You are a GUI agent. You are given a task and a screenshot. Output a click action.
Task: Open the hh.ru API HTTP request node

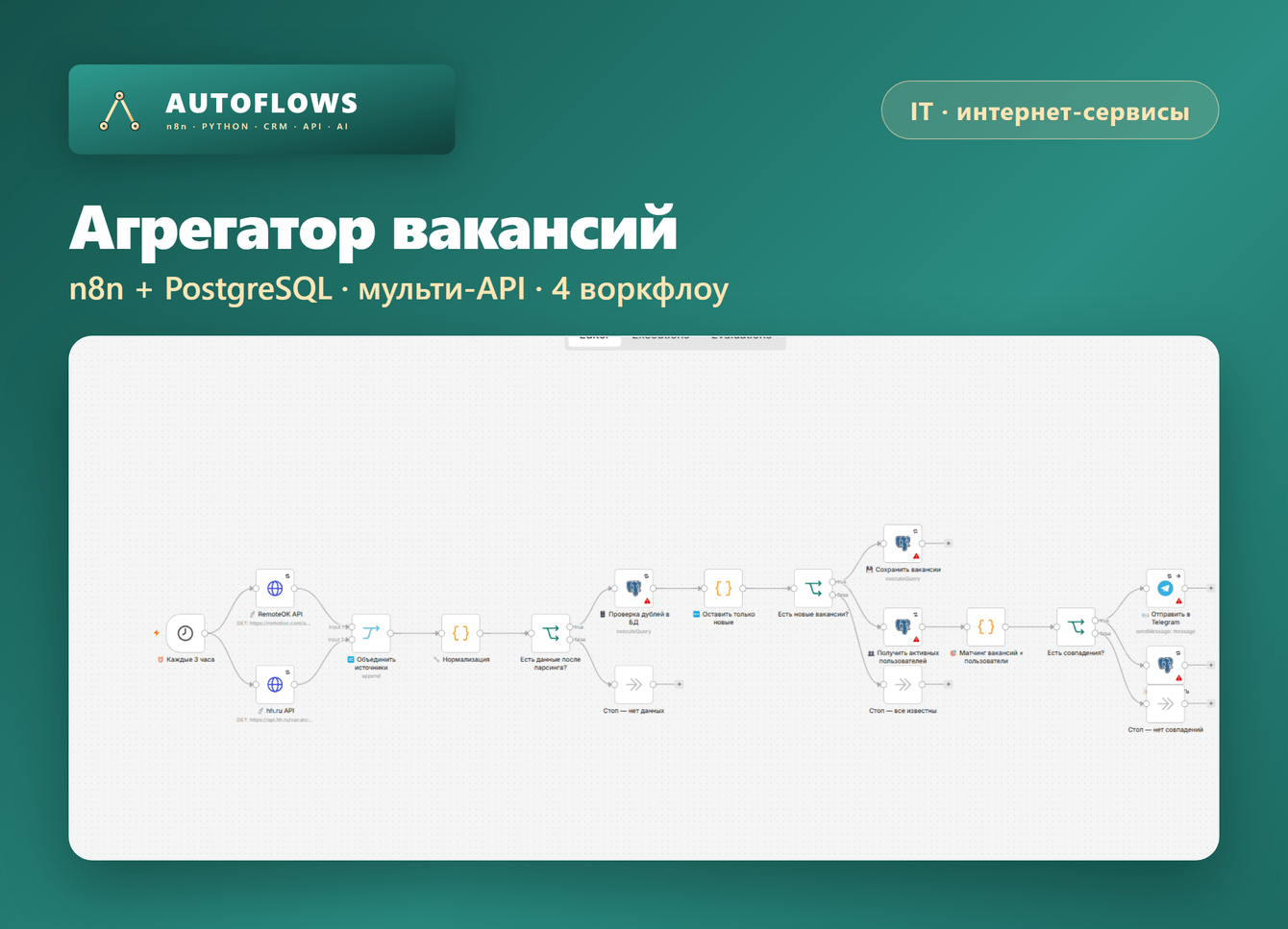point(275,684)
